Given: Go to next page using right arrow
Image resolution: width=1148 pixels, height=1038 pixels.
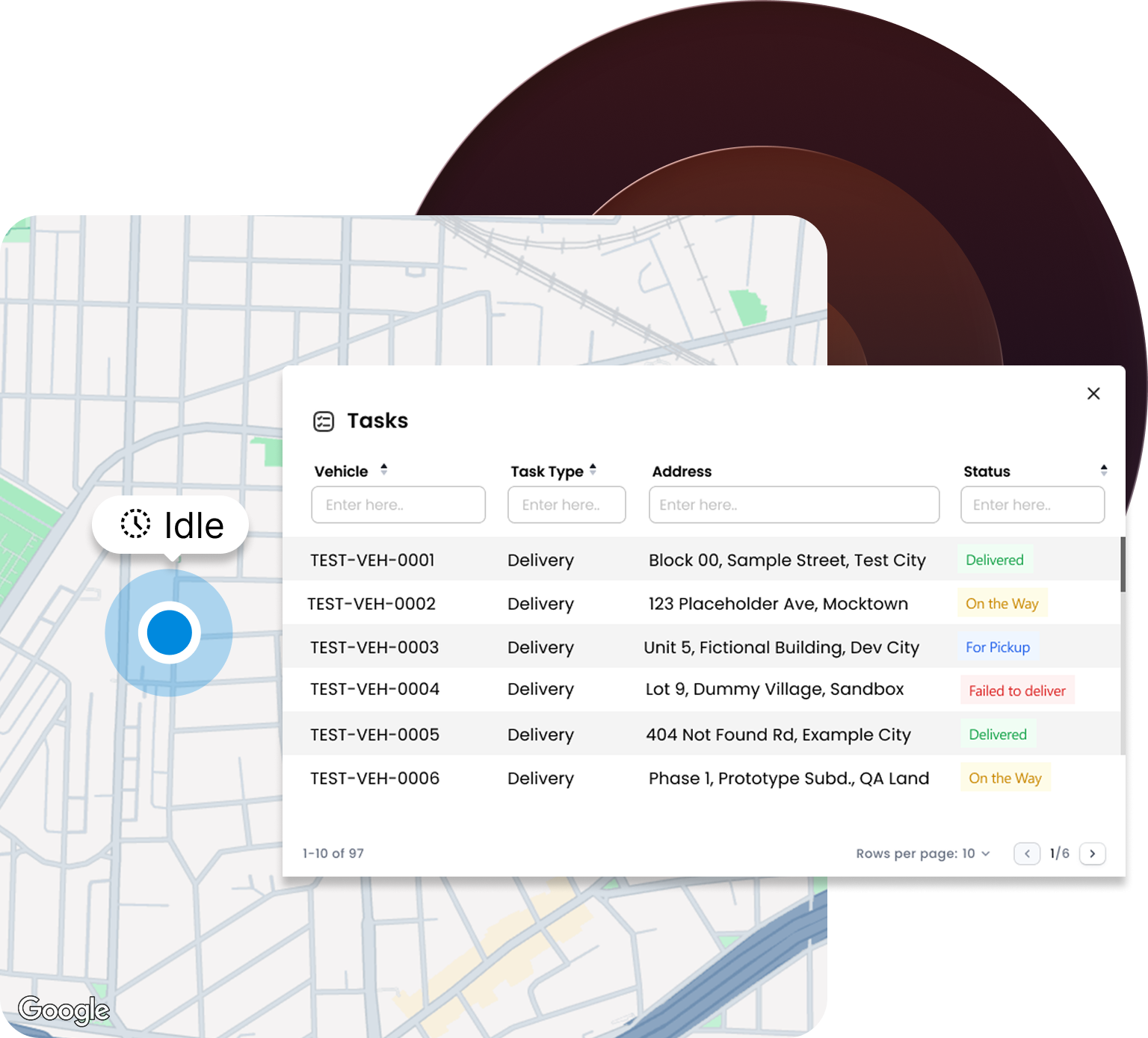Looking at the screenshot, I should pos(1093,853).
